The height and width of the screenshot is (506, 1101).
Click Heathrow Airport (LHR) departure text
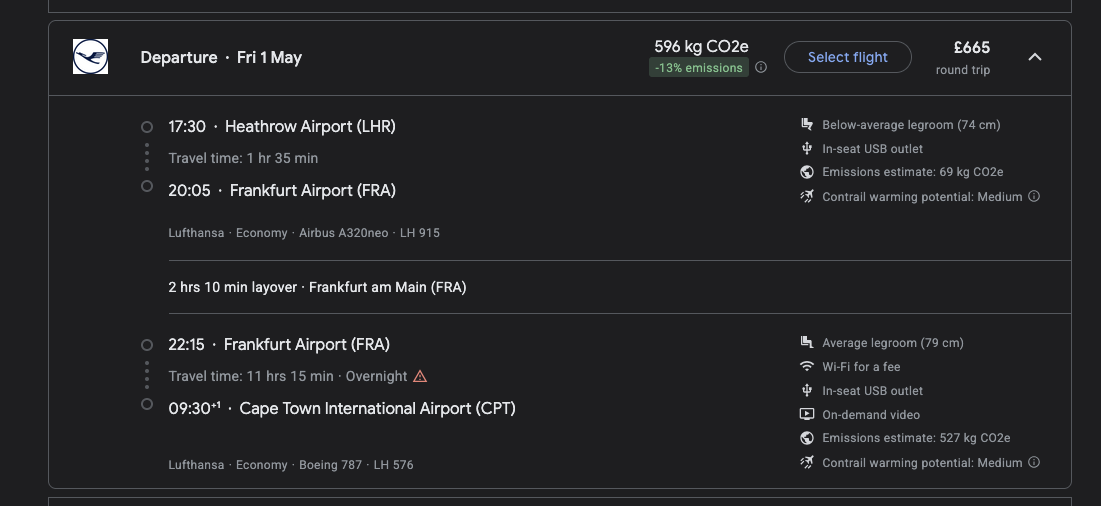(x=310, y=127)
